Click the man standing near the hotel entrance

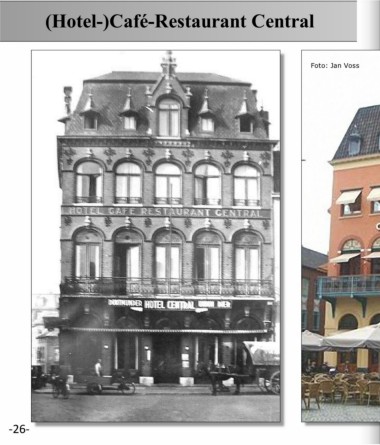[x=98, y=368]
